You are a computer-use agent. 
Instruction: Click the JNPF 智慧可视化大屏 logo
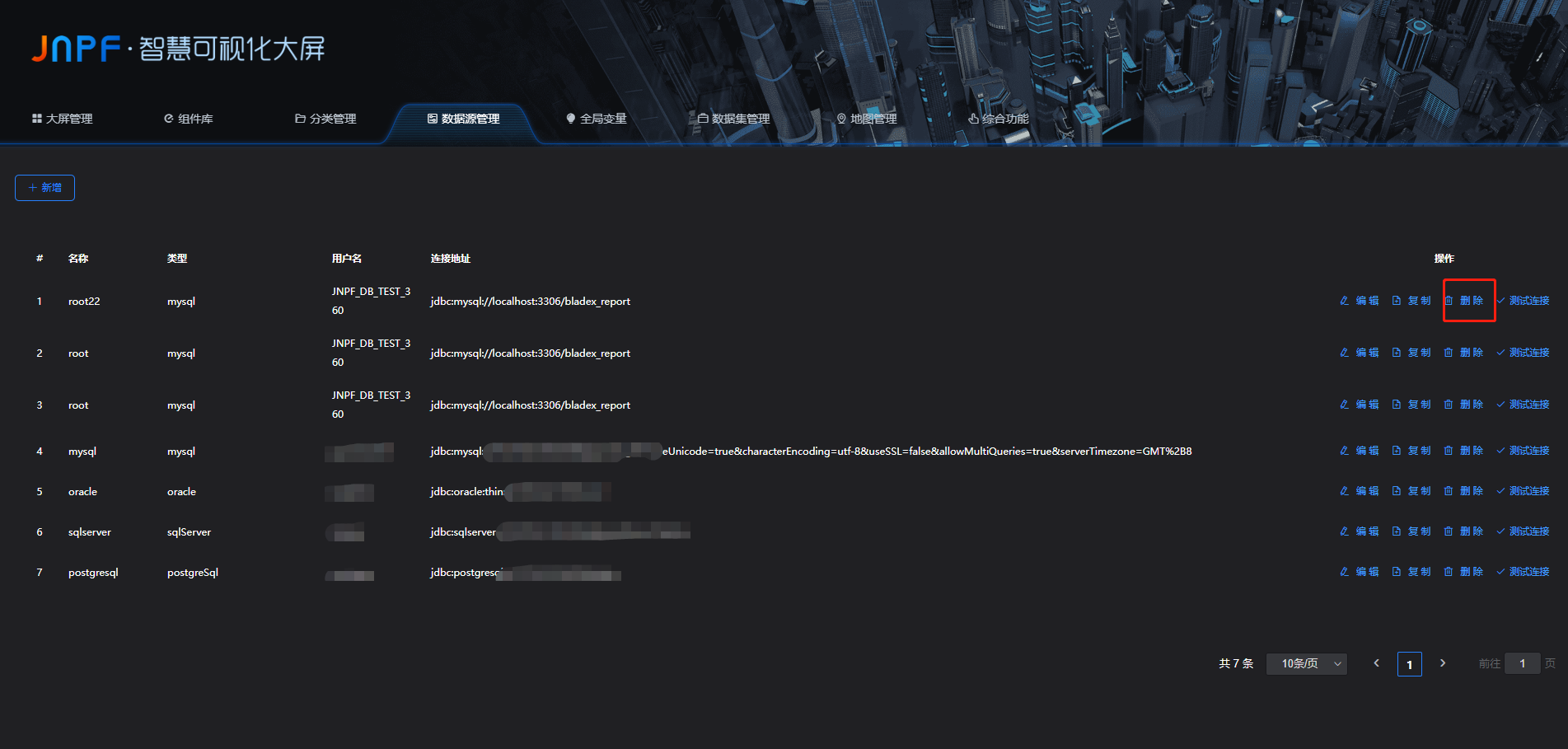[x=178, y=49]
